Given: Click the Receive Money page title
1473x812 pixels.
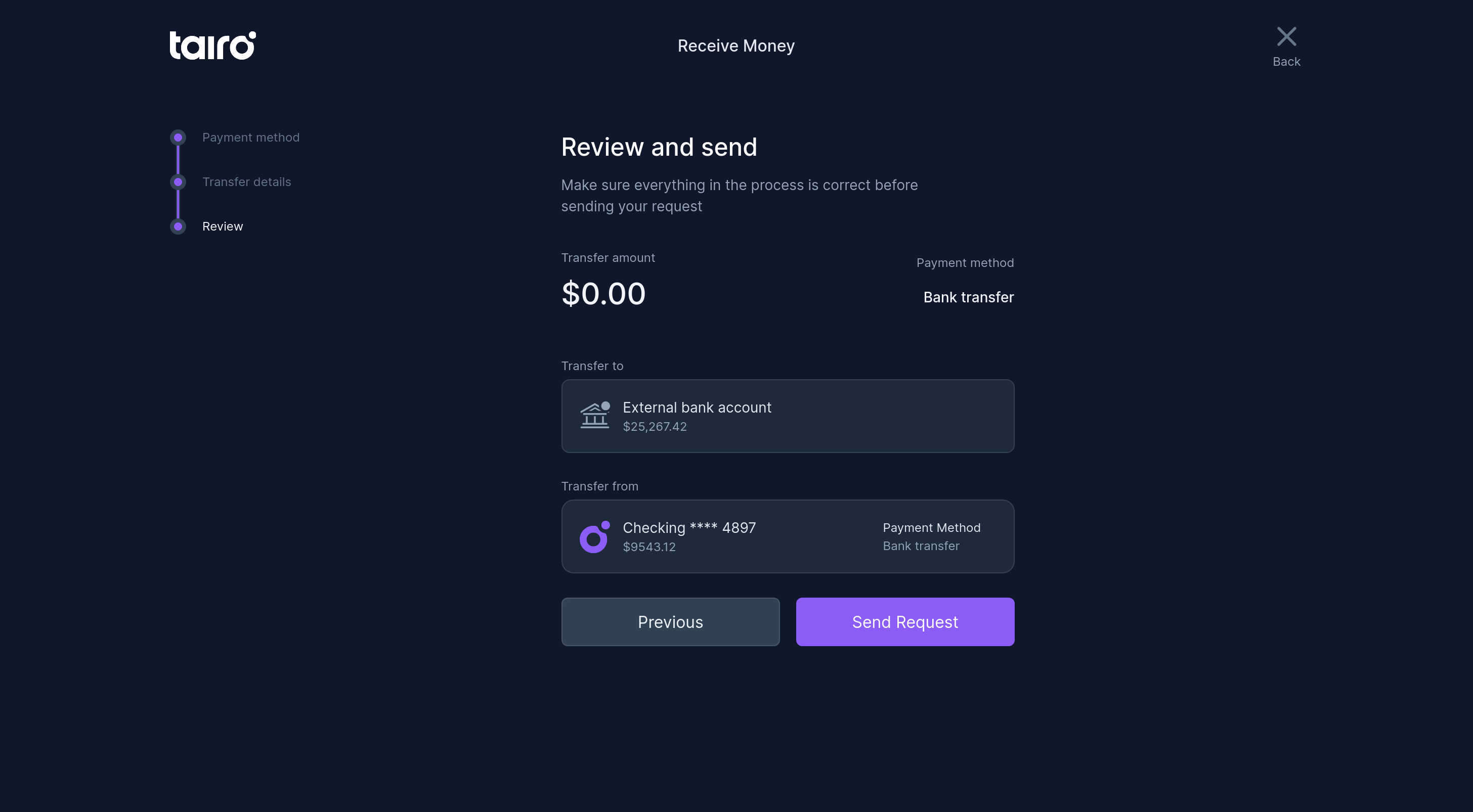Looking at the screenshot, I should point(736,46).
